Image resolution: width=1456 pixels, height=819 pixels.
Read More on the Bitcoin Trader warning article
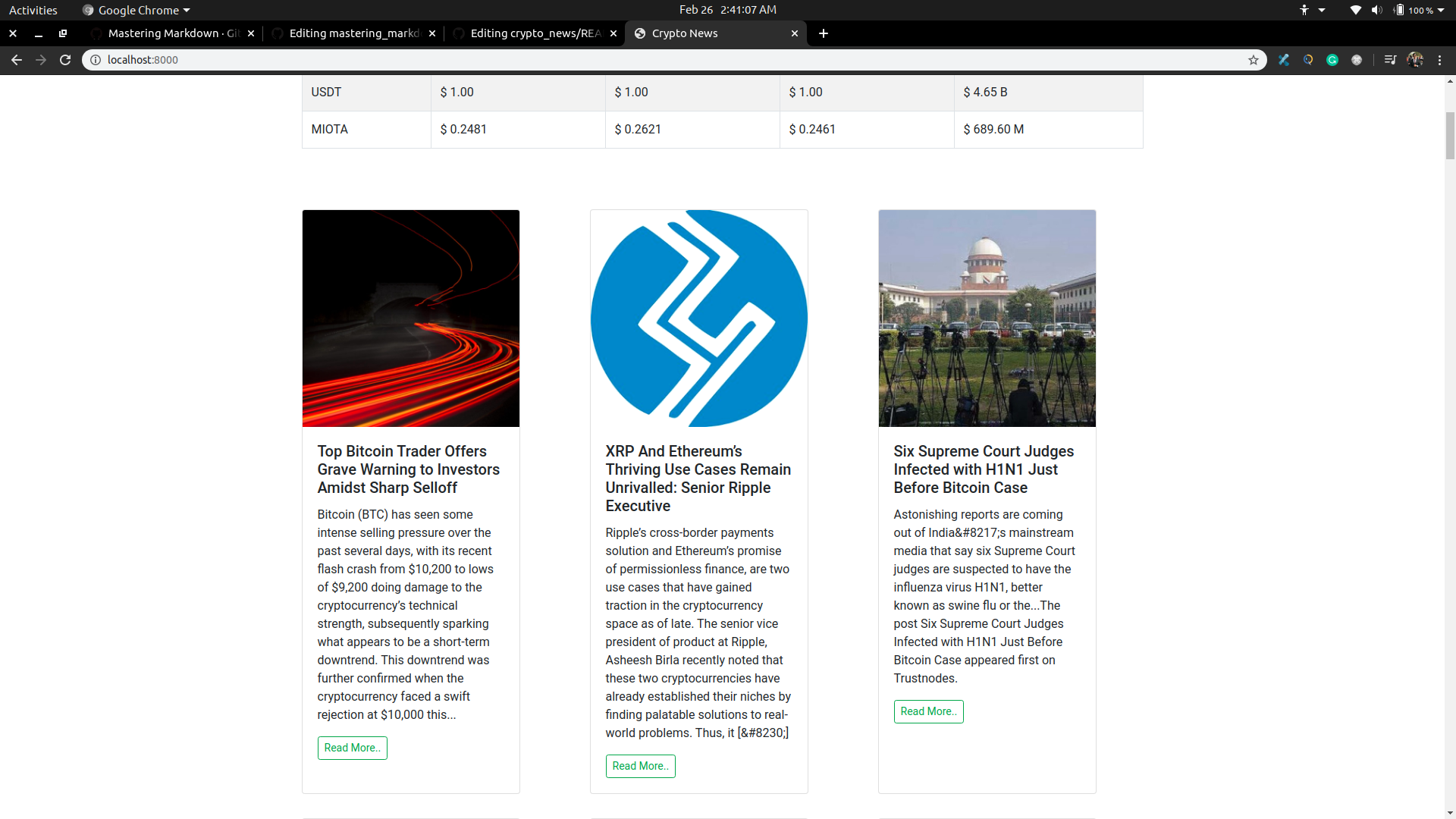352,748
